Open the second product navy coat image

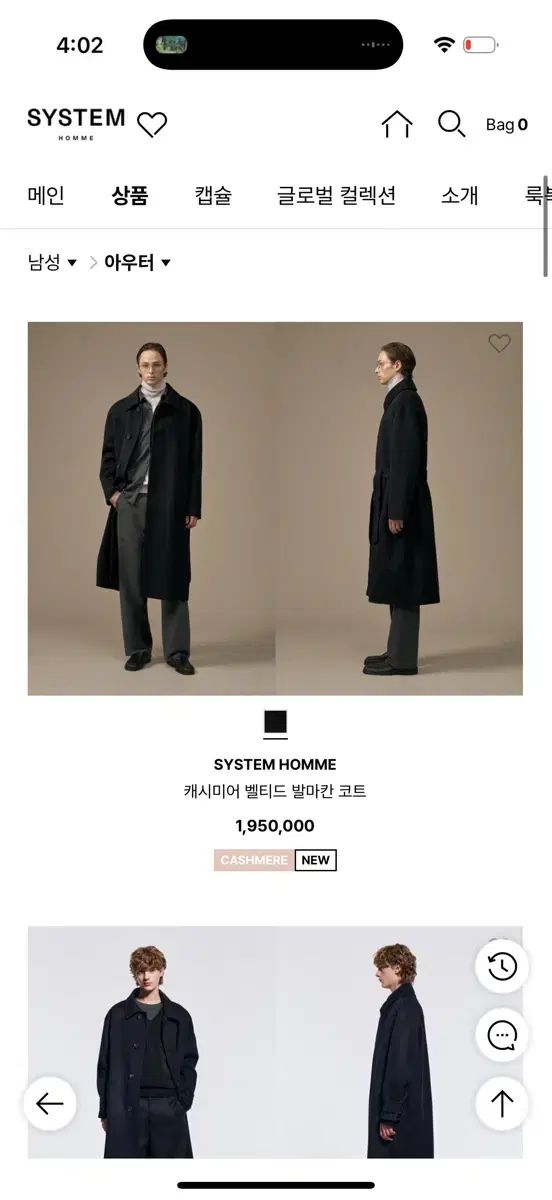(275, 1042)
